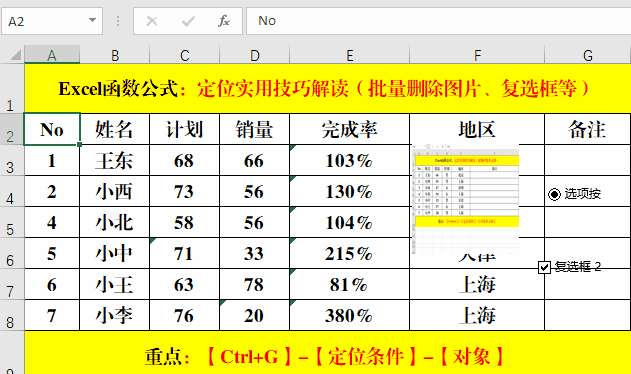
Task: Select column C header
Action: (x=184, y=55)
